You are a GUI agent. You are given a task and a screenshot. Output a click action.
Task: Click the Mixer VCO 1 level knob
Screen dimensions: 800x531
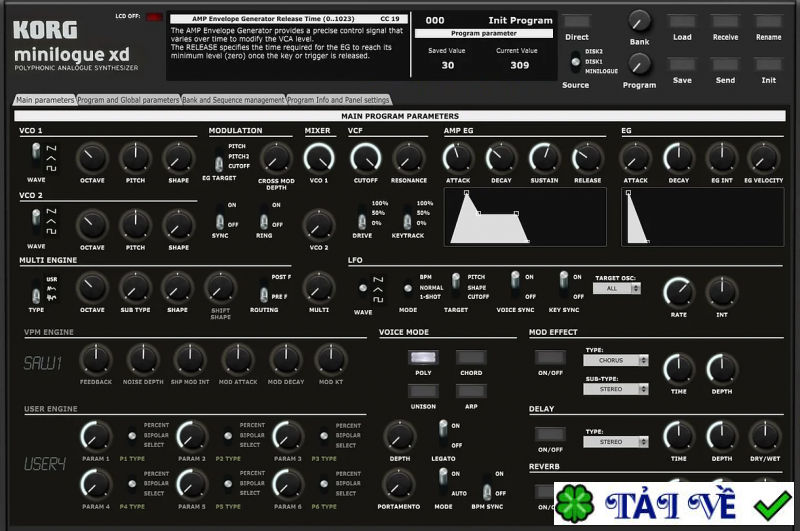(319, 159)
